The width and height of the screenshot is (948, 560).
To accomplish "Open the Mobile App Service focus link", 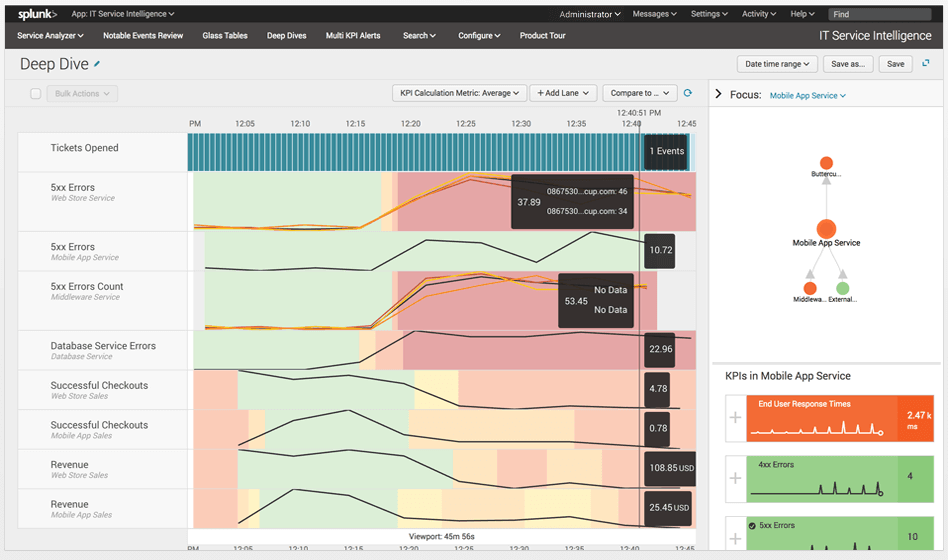I will click(x=808, y=96).
